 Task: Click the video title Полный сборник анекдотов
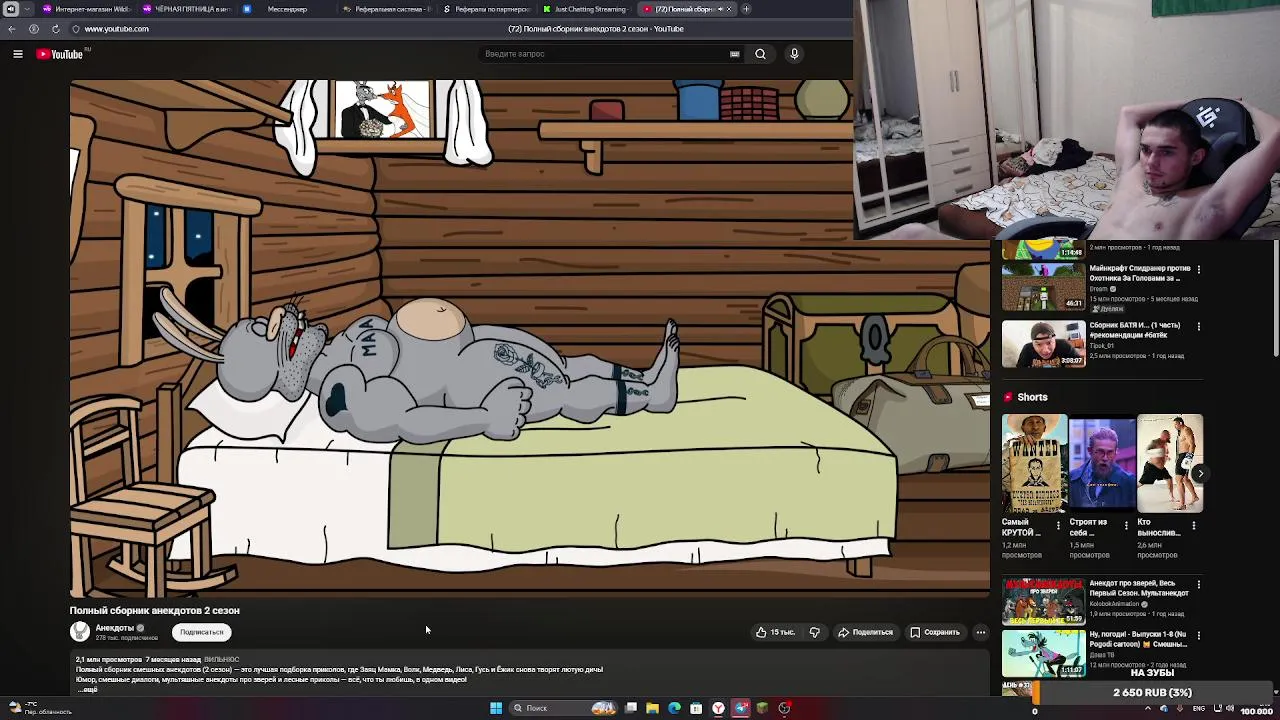[155, 610]
